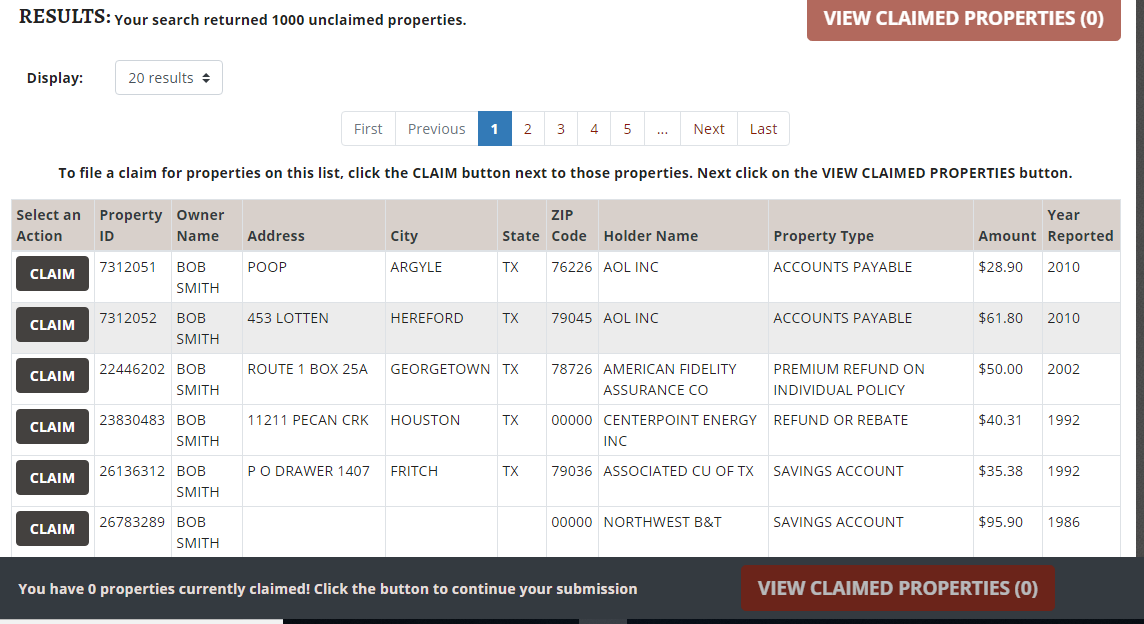Claim the FRITCH savings account property

tap(51, 477)
